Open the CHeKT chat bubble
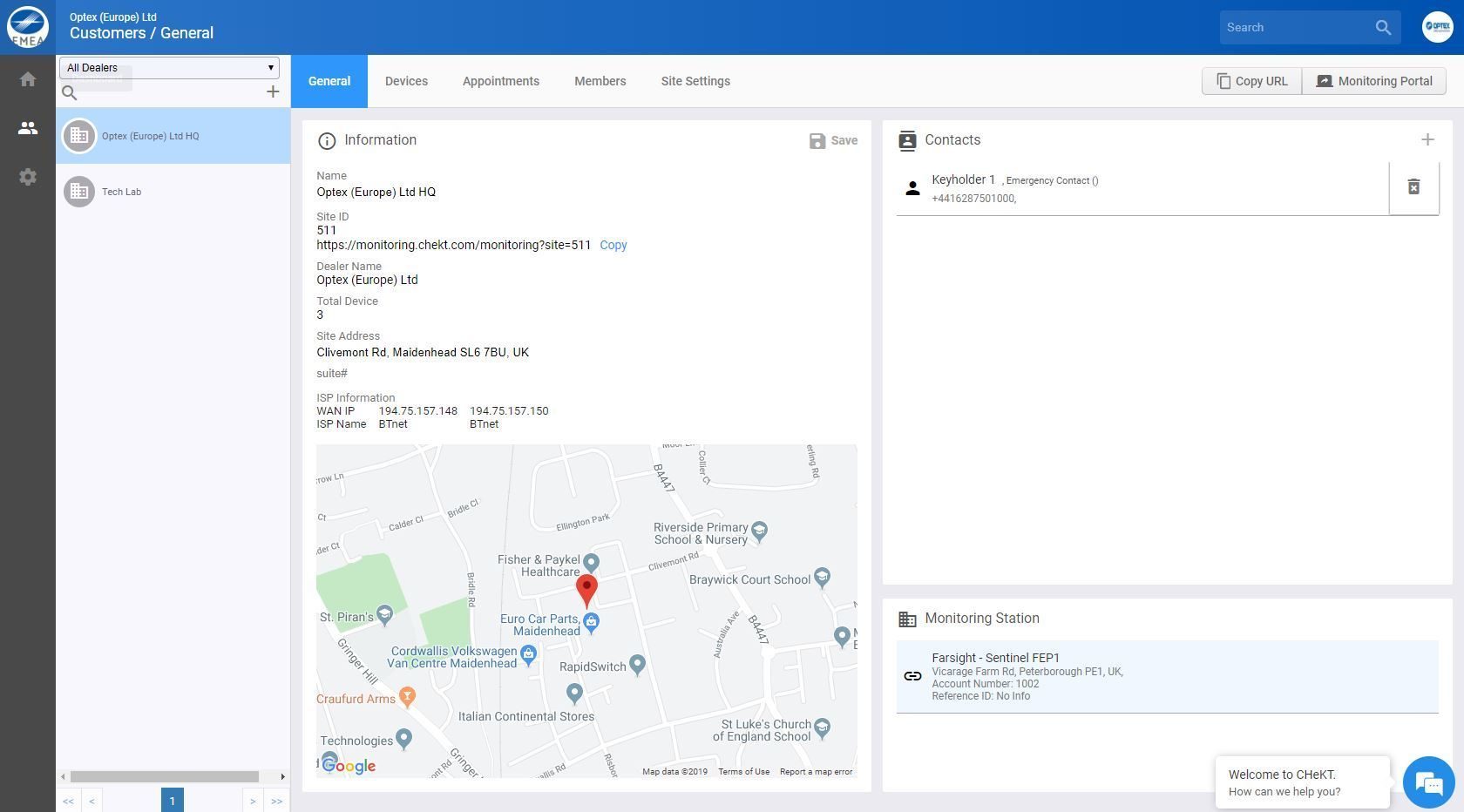The image size is (1464, 812). [1429, 782]
